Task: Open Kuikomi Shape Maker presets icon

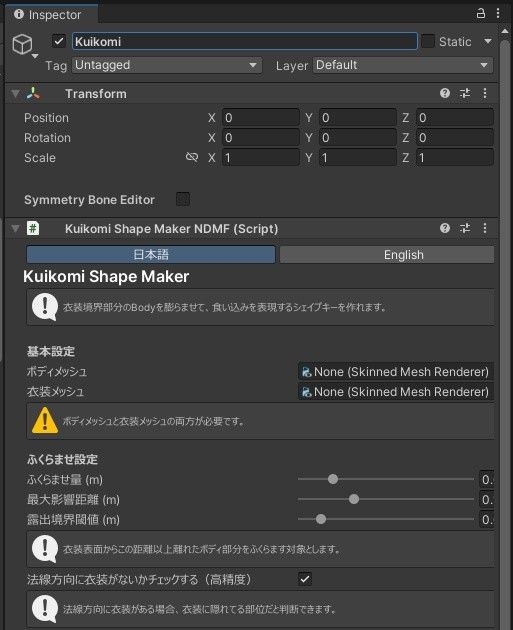Action: pyautogui.click(x=465, y=228)
